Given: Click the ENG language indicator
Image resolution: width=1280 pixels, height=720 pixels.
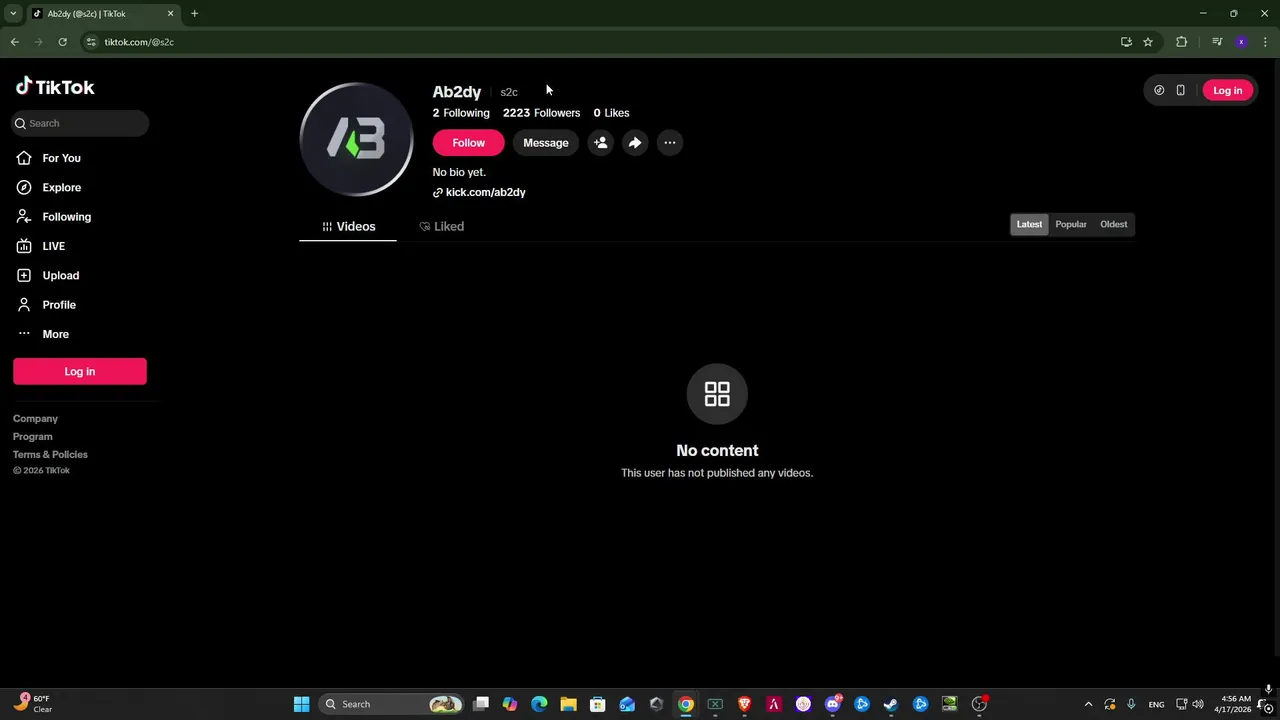Looking at the screenshot, I should coord(1156,704).
